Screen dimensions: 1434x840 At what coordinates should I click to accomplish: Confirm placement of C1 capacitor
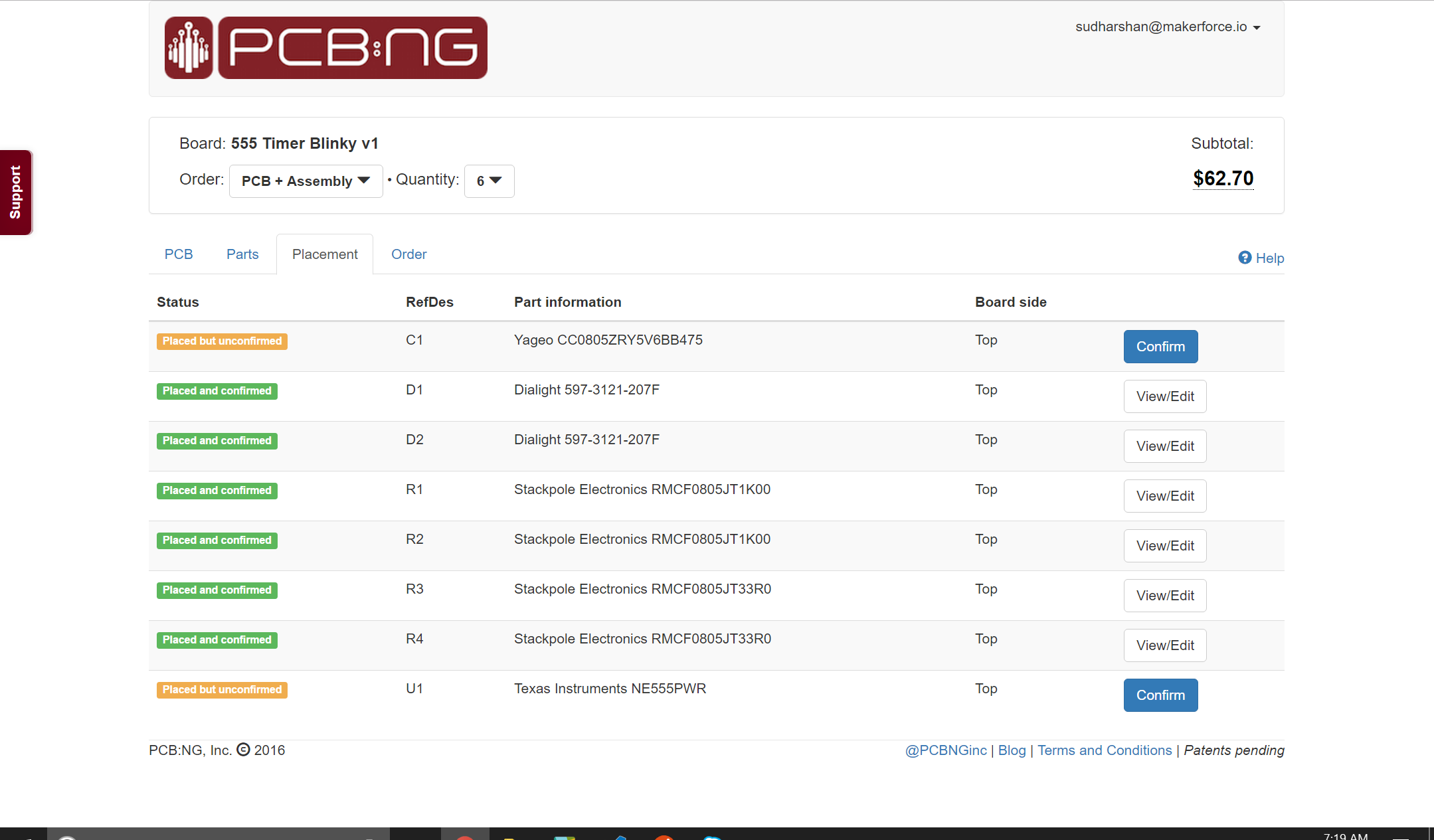[1160, 347]
